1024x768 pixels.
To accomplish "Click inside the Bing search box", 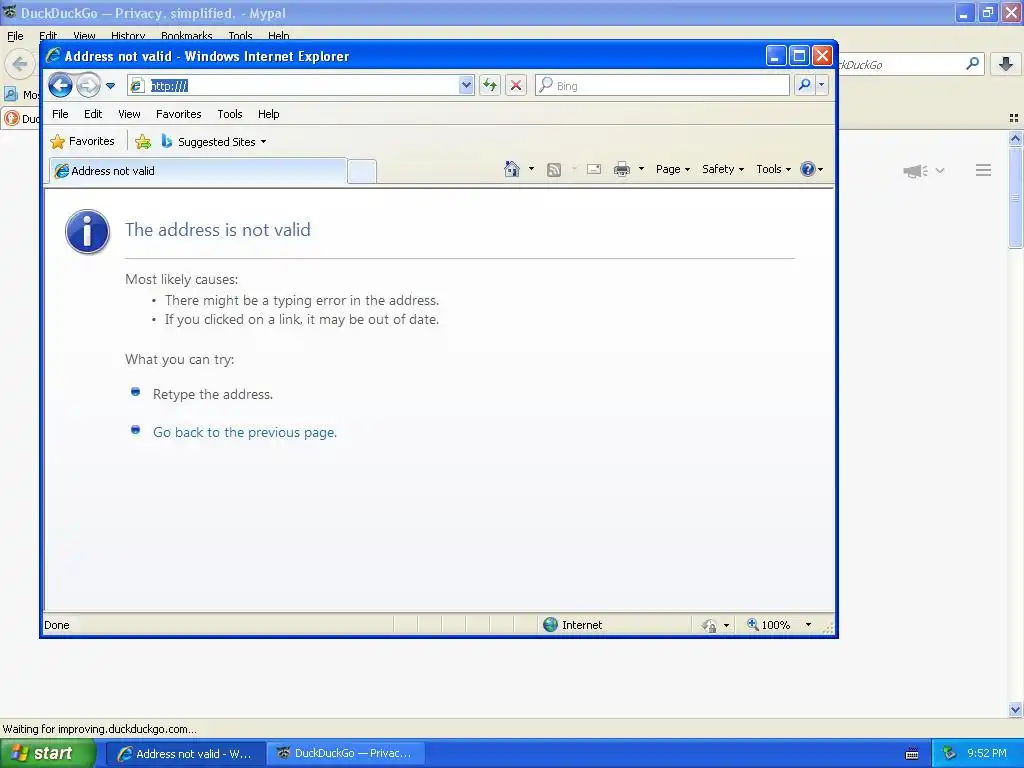I will click(x=662, y=86).
